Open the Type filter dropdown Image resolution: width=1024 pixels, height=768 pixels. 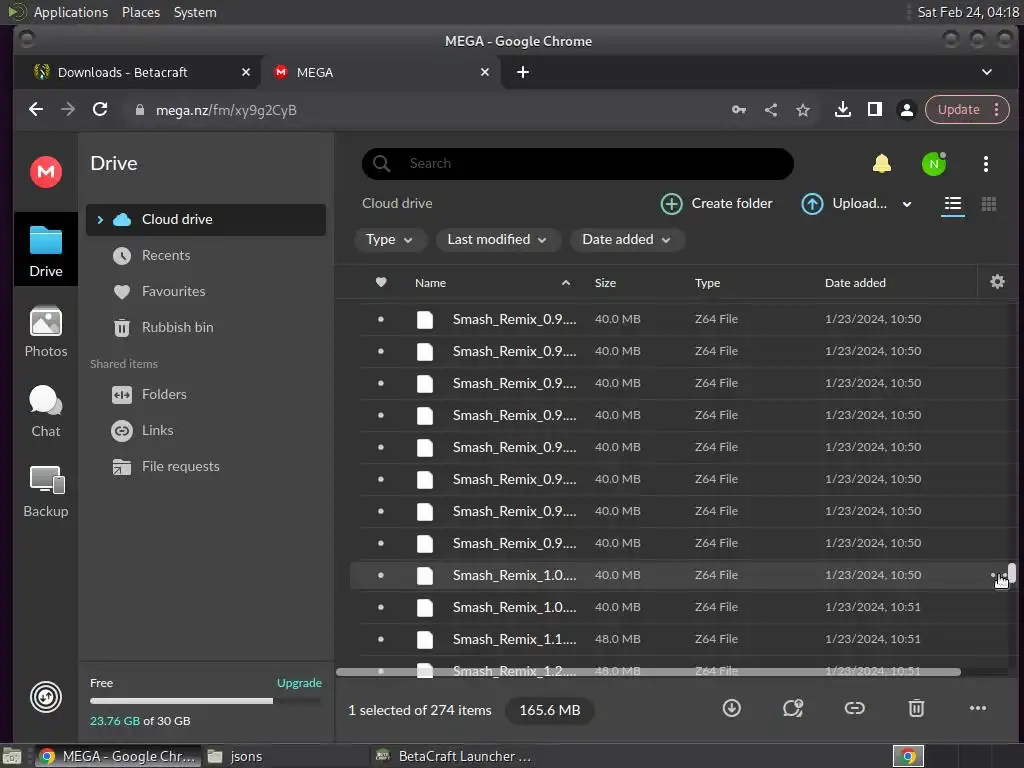click(389, 240)
